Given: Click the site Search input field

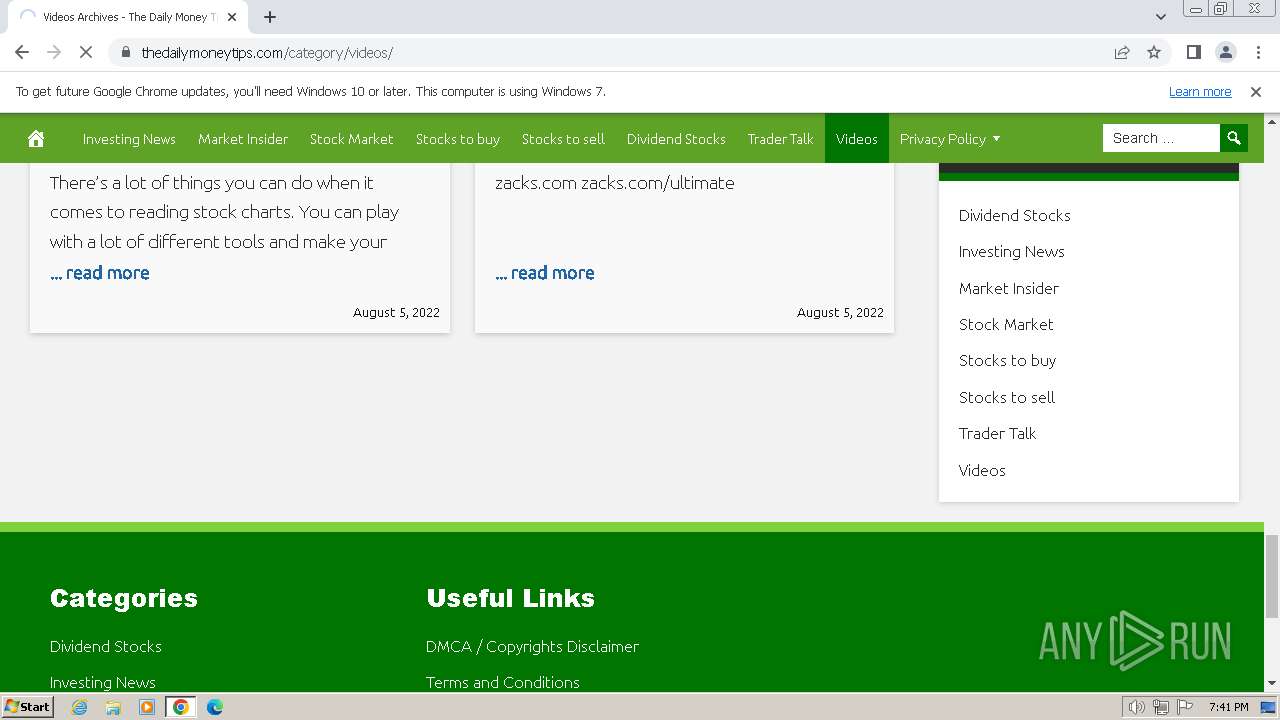Looking at the screenshot, I should 1161,138.
